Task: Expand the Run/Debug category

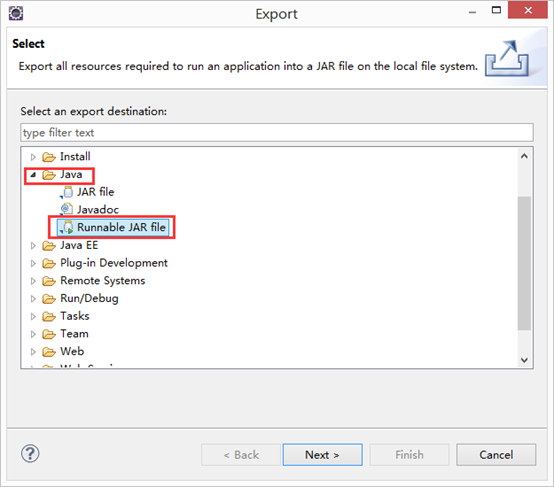Action: [33, 299]
